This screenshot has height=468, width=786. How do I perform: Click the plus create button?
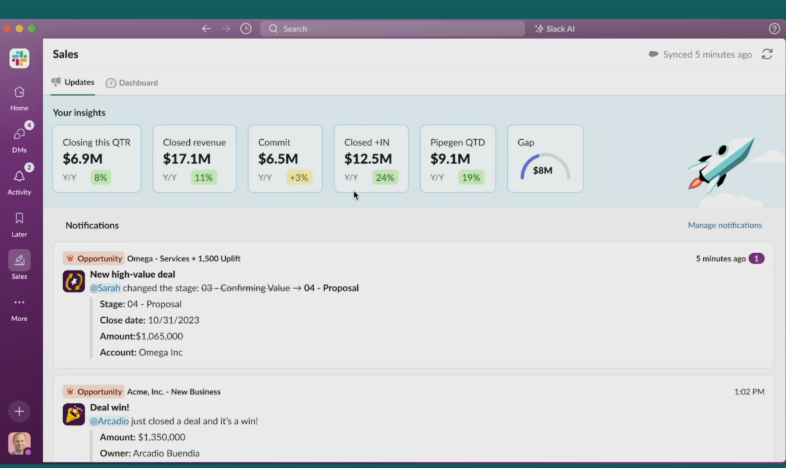click(19, 411)
